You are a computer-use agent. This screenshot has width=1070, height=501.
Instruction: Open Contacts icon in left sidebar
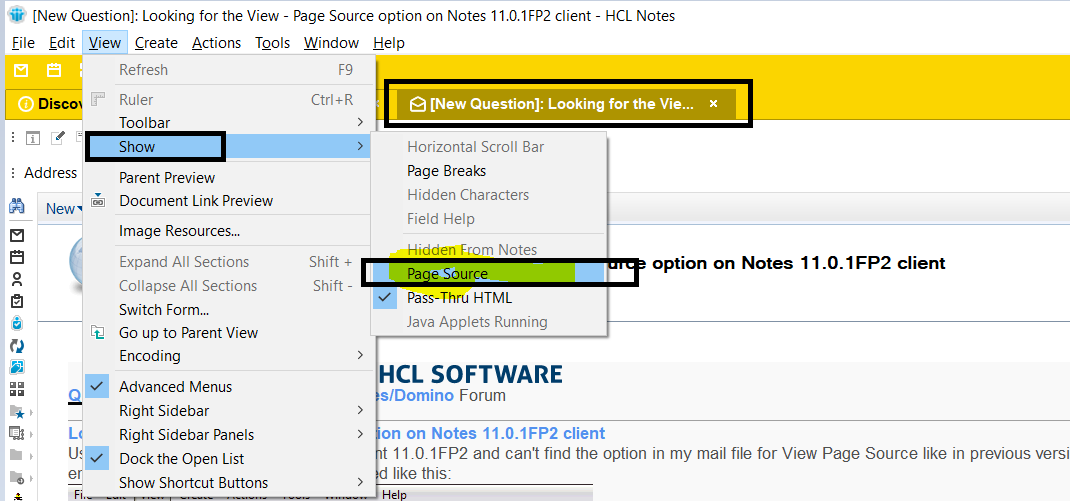17,279
